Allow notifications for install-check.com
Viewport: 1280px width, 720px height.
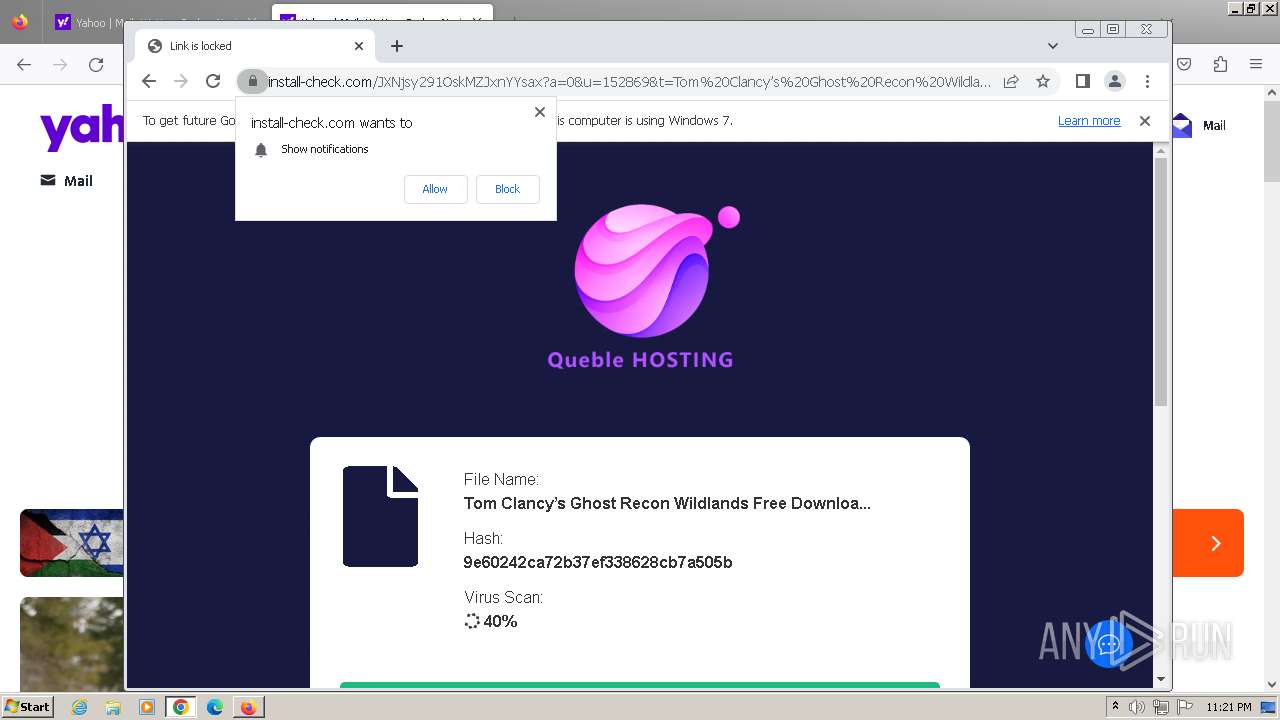pos(435,189)
